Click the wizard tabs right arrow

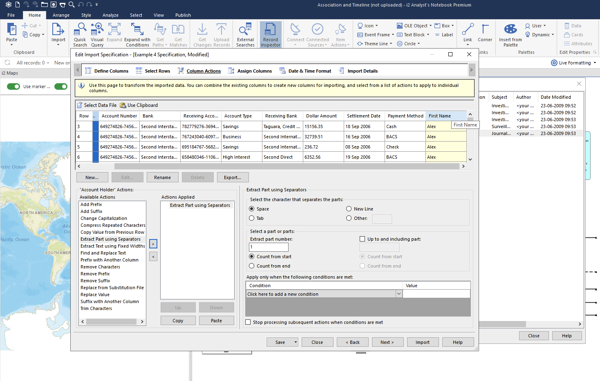[471, 70]
